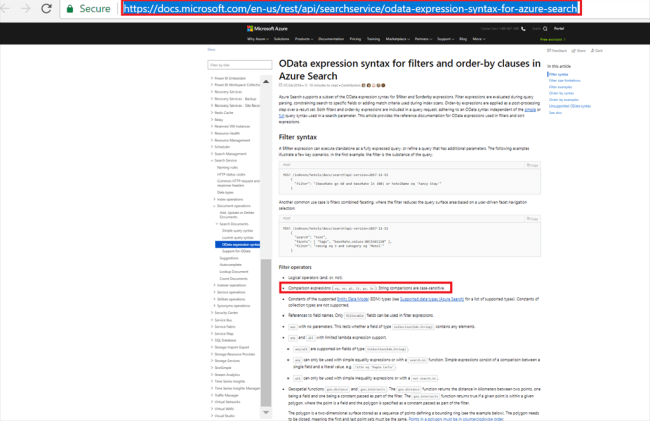650x421 pixels.
Task: Open Lucene query syntax in the sidebar
Action: pos(237,237)
